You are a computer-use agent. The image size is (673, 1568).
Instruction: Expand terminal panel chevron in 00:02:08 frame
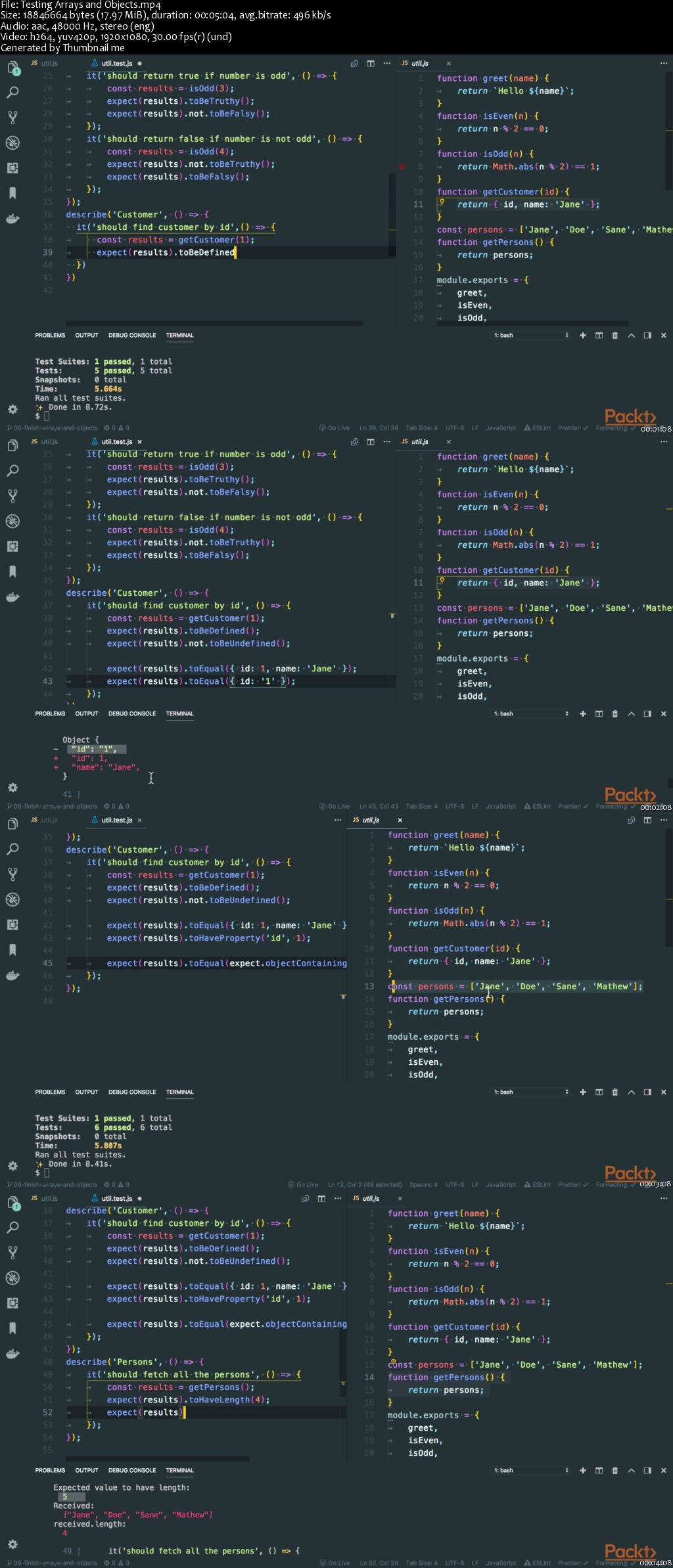(x=631, y=714)
